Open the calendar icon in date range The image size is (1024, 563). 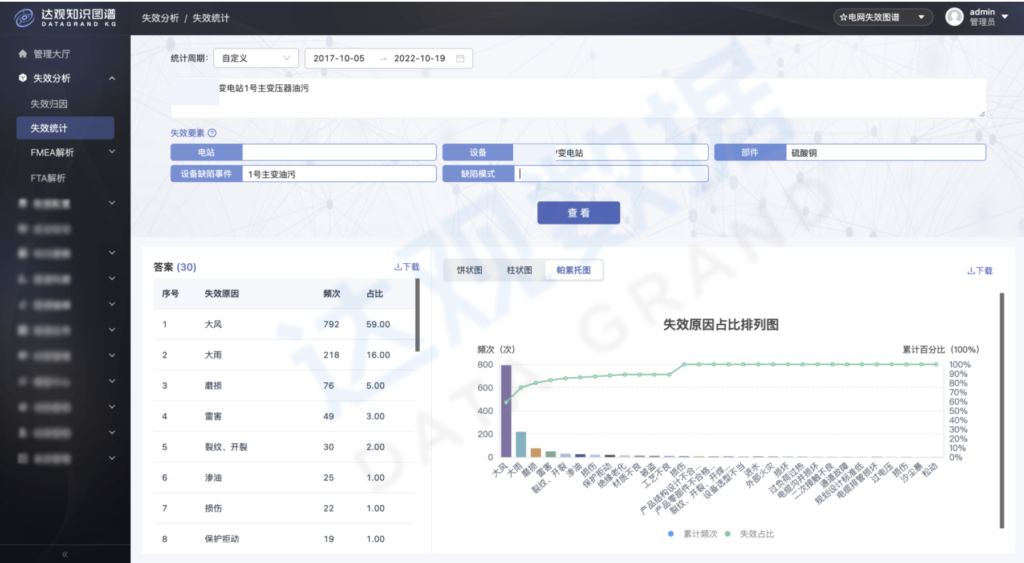pos(460,59)
